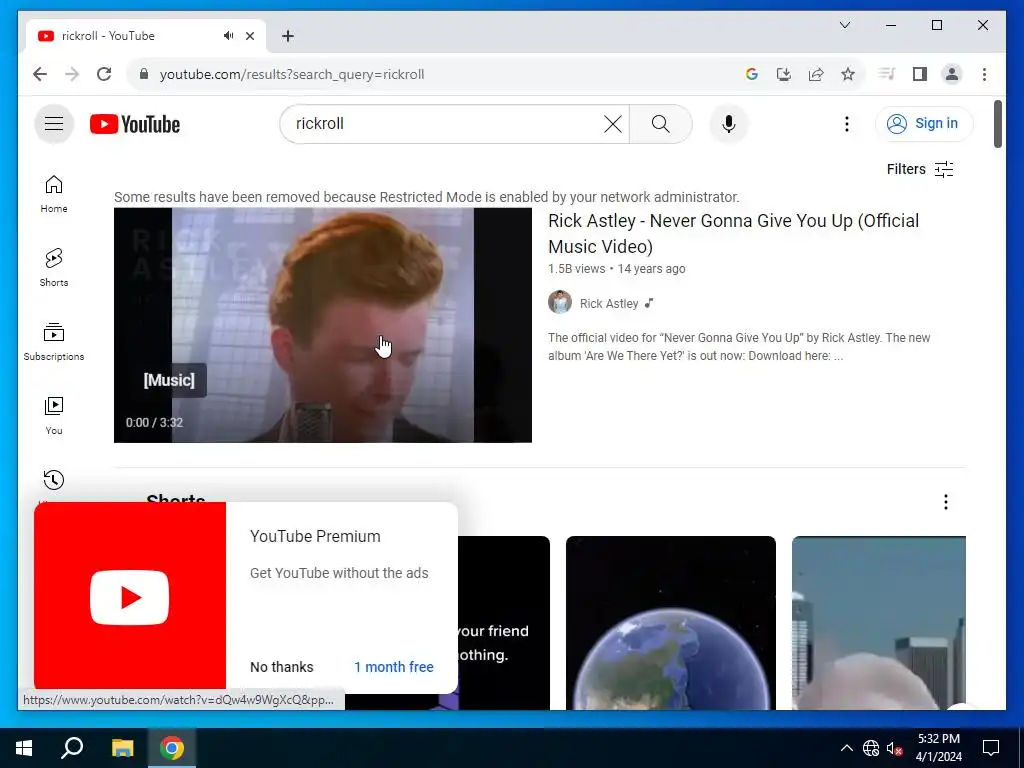Image resolution: width=1024 pixels, height=768 pixels.
Task: Install the app via download icon
Action: (x=784, y=74)
